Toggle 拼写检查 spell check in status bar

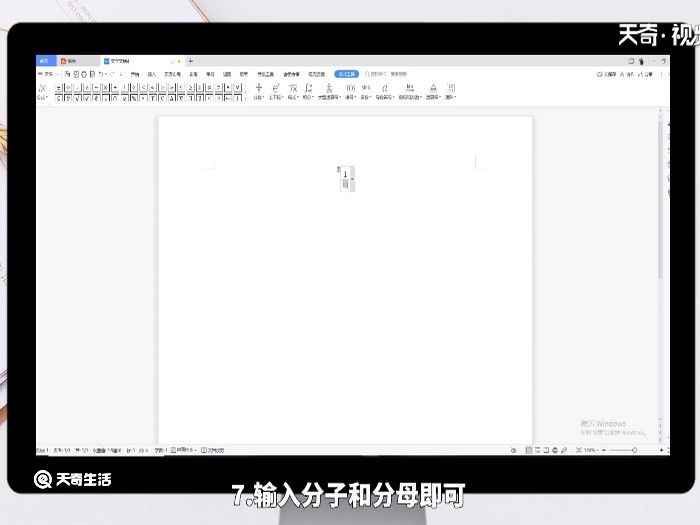point(183,450)
